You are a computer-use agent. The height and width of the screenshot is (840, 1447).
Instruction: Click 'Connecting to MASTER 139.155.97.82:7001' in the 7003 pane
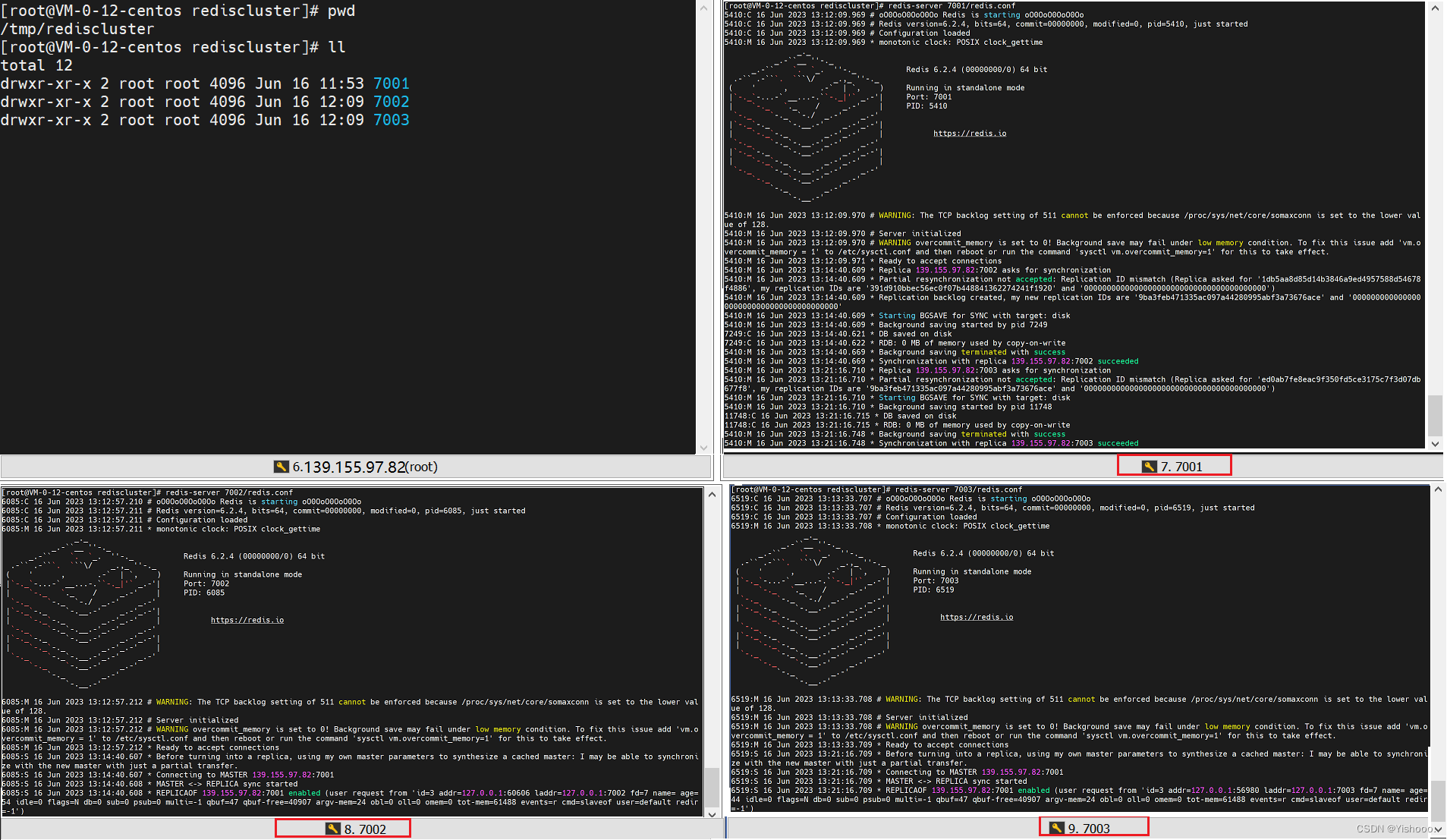974,772
